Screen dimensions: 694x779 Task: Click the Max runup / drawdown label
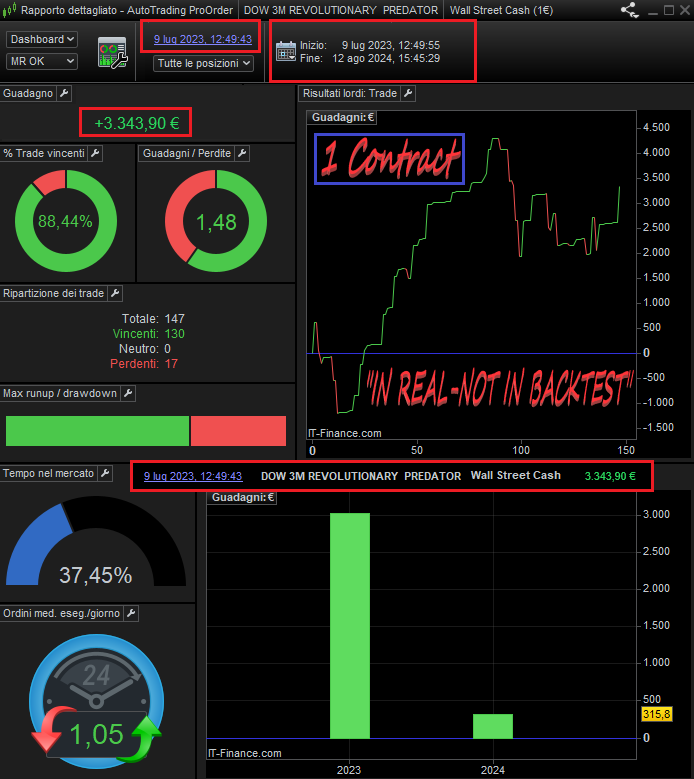click(60, 393)
